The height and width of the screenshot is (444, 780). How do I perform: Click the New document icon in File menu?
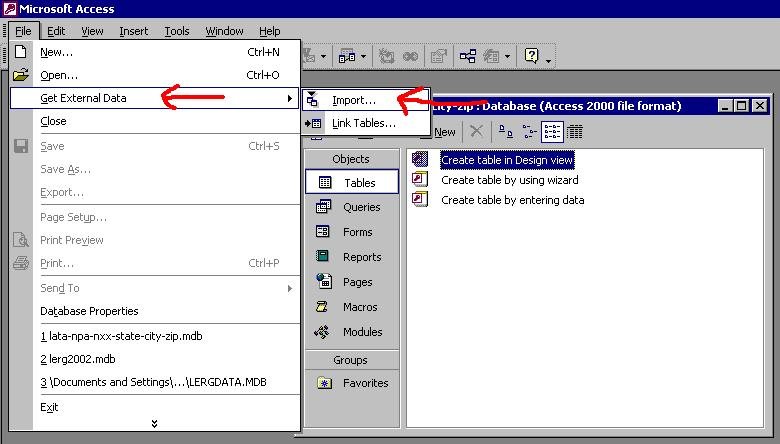20,52
